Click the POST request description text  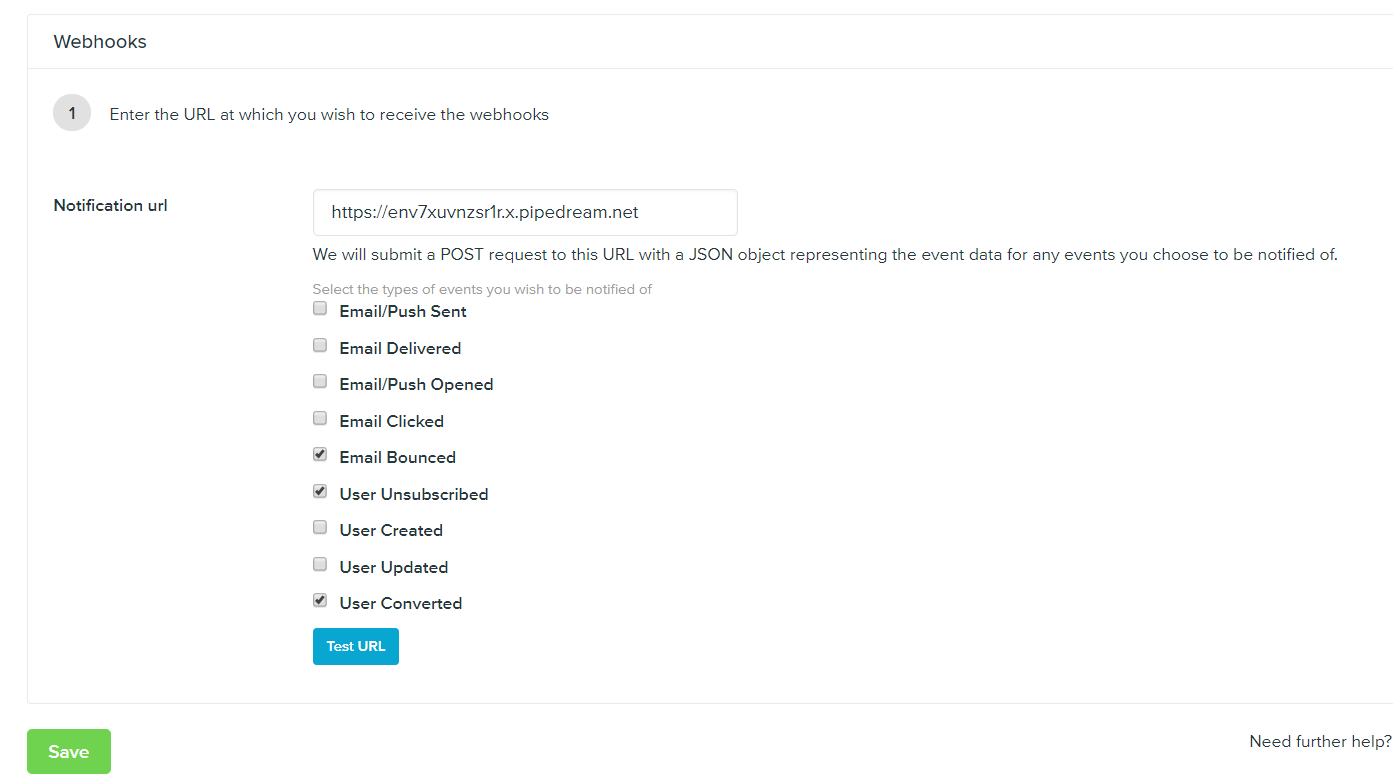click(x=825, y=255)
